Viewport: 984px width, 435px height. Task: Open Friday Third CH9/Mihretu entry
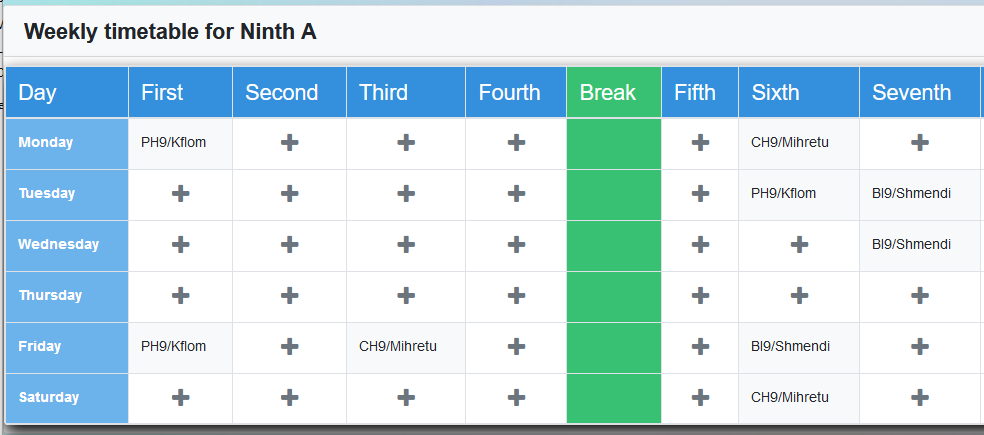coord(398,346)
